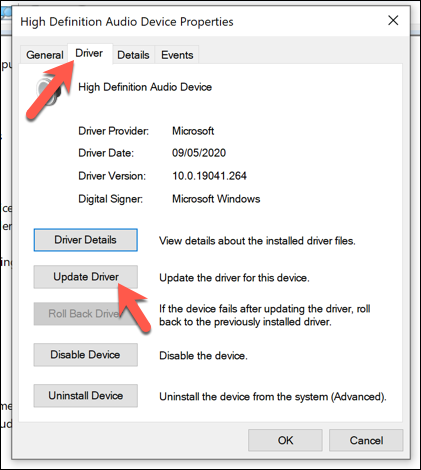Screen dimensions: 421x470
Task: Go to the Events tab
Action: 177,55
